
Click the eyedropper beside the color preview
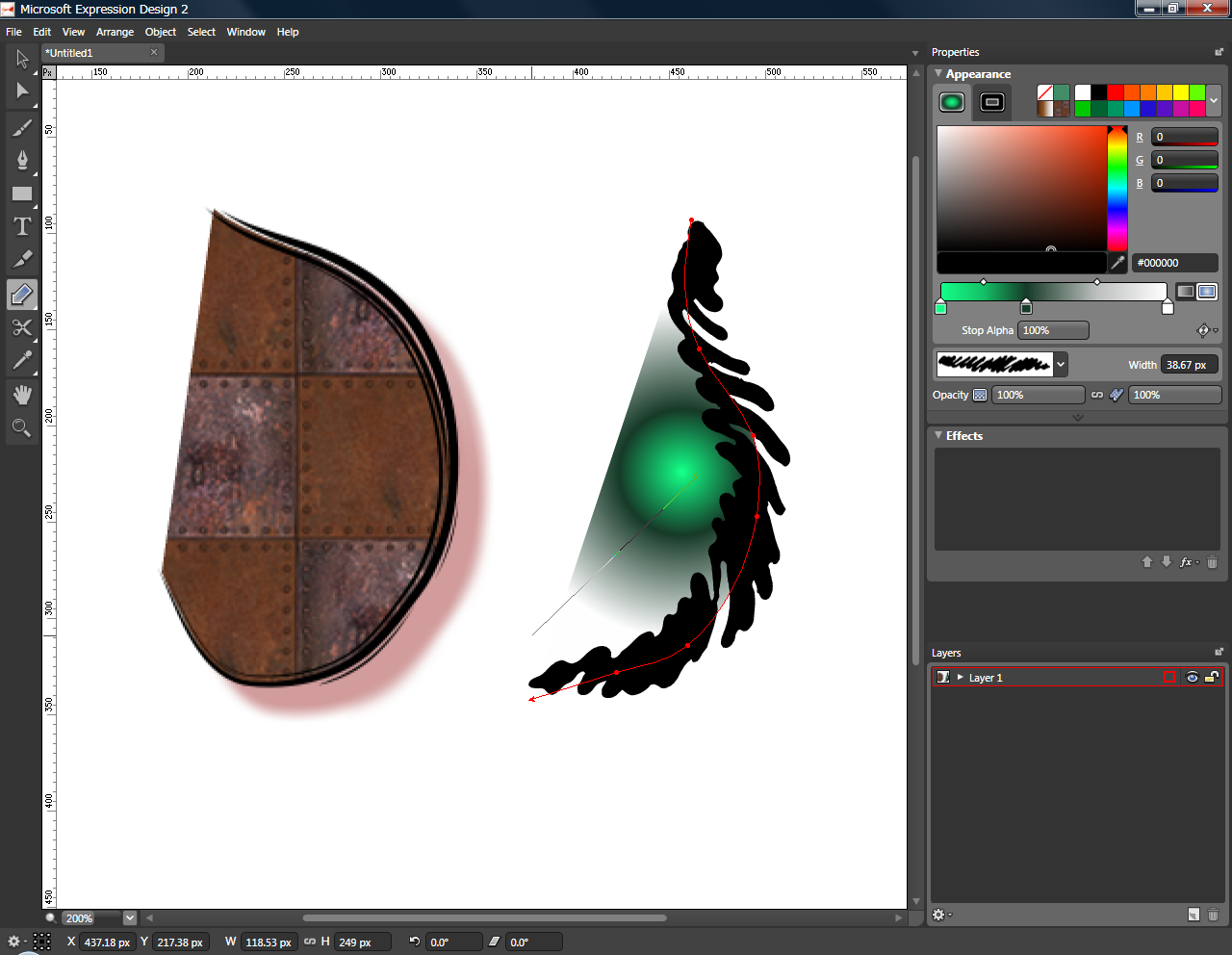click(1117, 263)
